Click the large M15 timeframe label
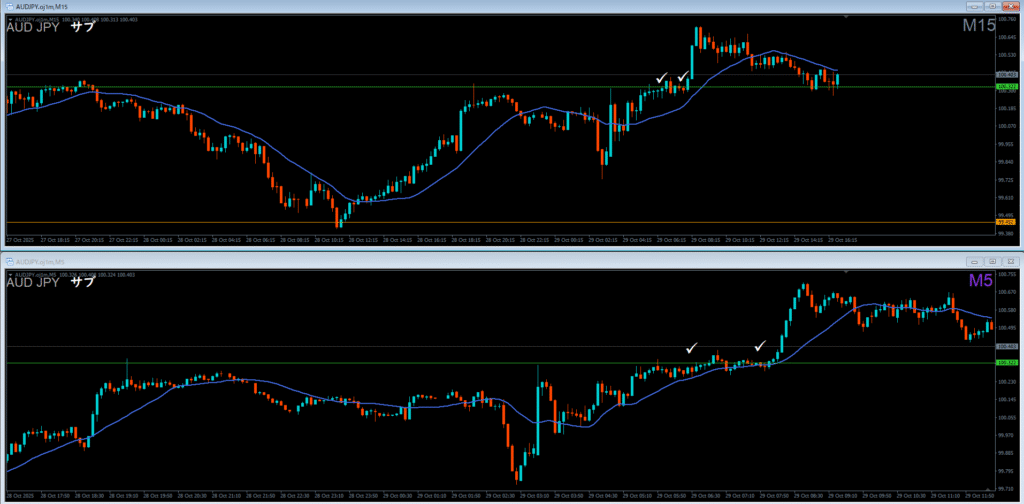 click(977, 27)
